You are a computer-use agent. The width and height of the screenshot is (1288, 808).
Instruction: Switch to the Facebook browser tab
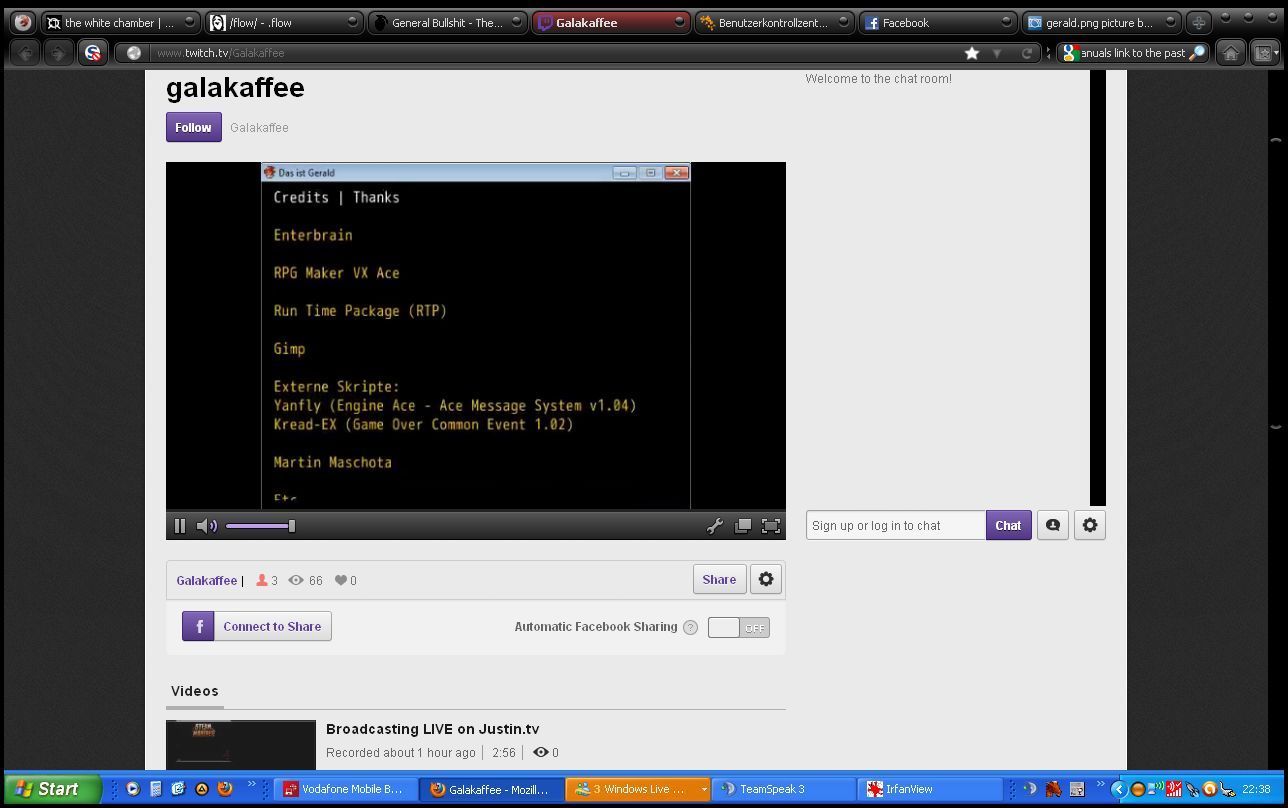click(x=937, y=22)
